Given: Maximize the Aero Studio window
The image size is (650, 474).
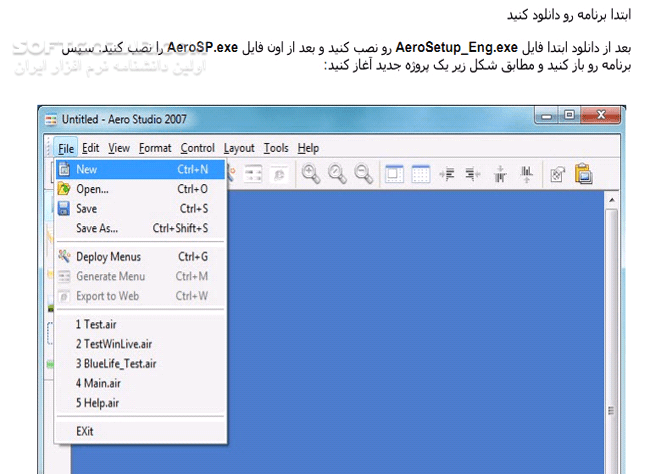Looking at the screenshot, I should coord(569,115).
